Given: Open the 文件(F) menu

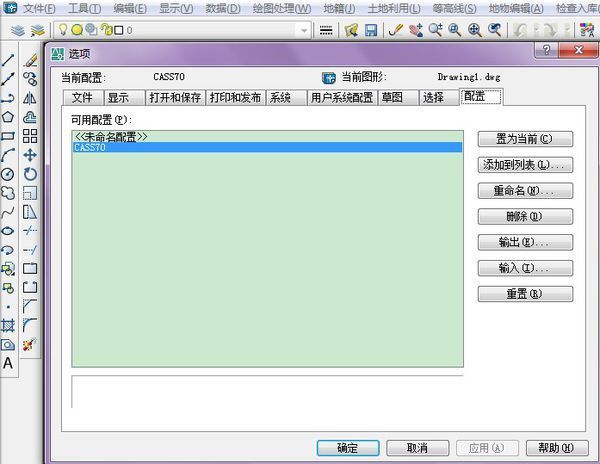Looking at the screenshot, I should point(39,8).
